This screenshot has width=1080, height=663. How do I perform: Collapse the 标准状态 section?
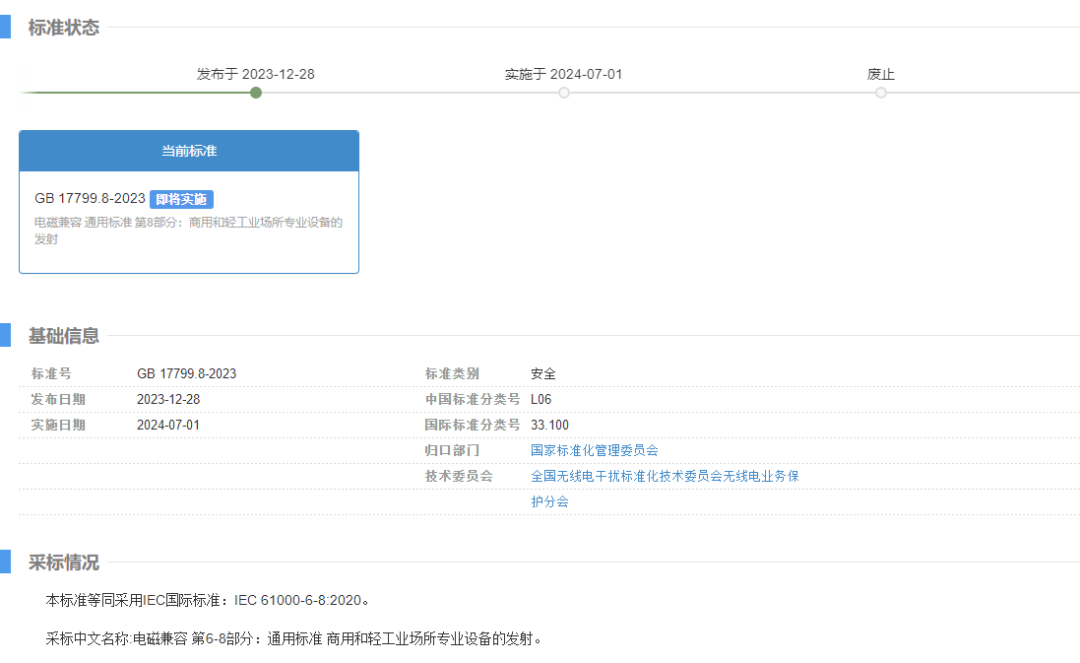(x=62, y=28)
